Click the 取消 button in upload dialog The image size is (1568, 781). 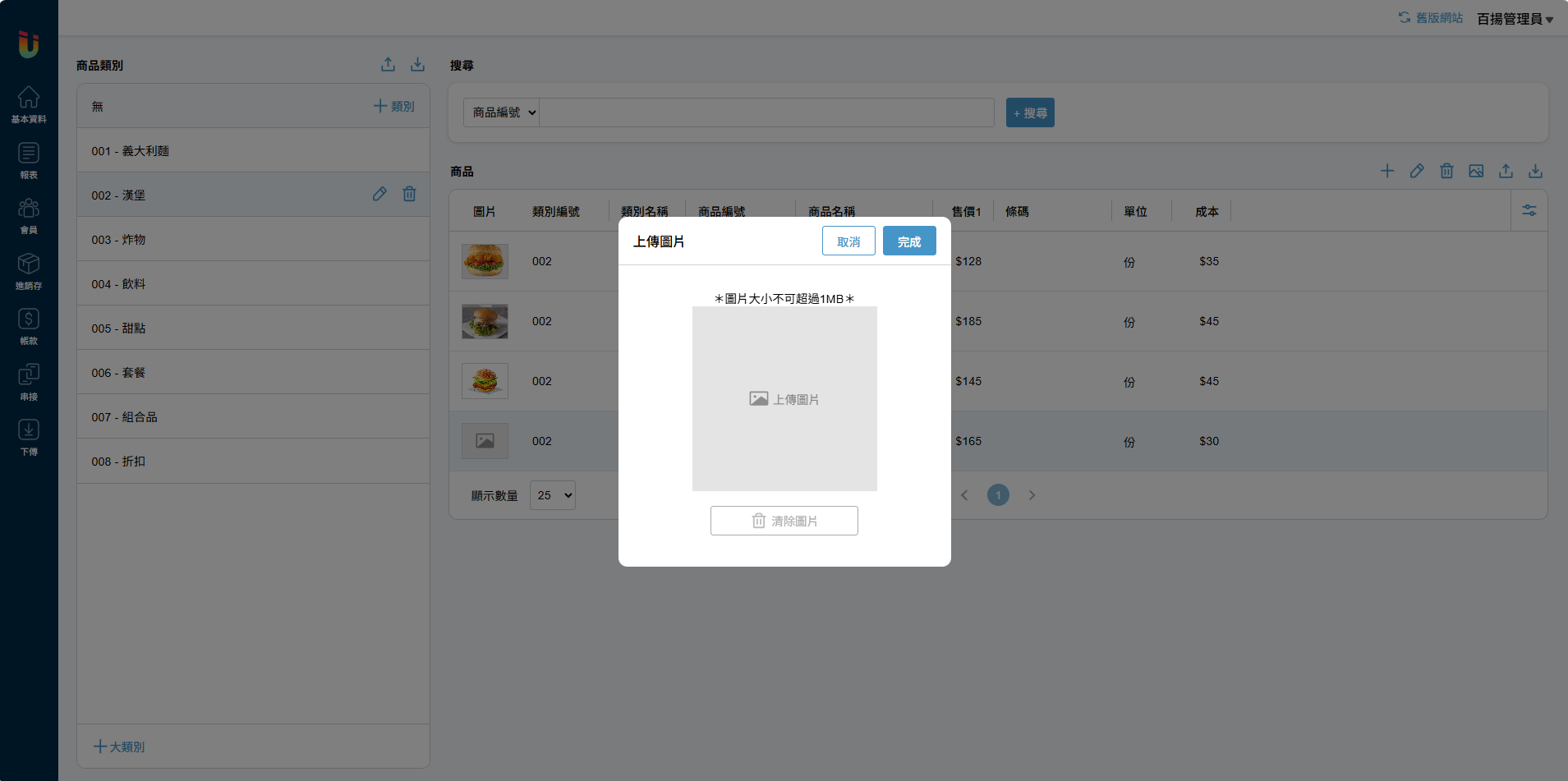click(x=848, y=241)
